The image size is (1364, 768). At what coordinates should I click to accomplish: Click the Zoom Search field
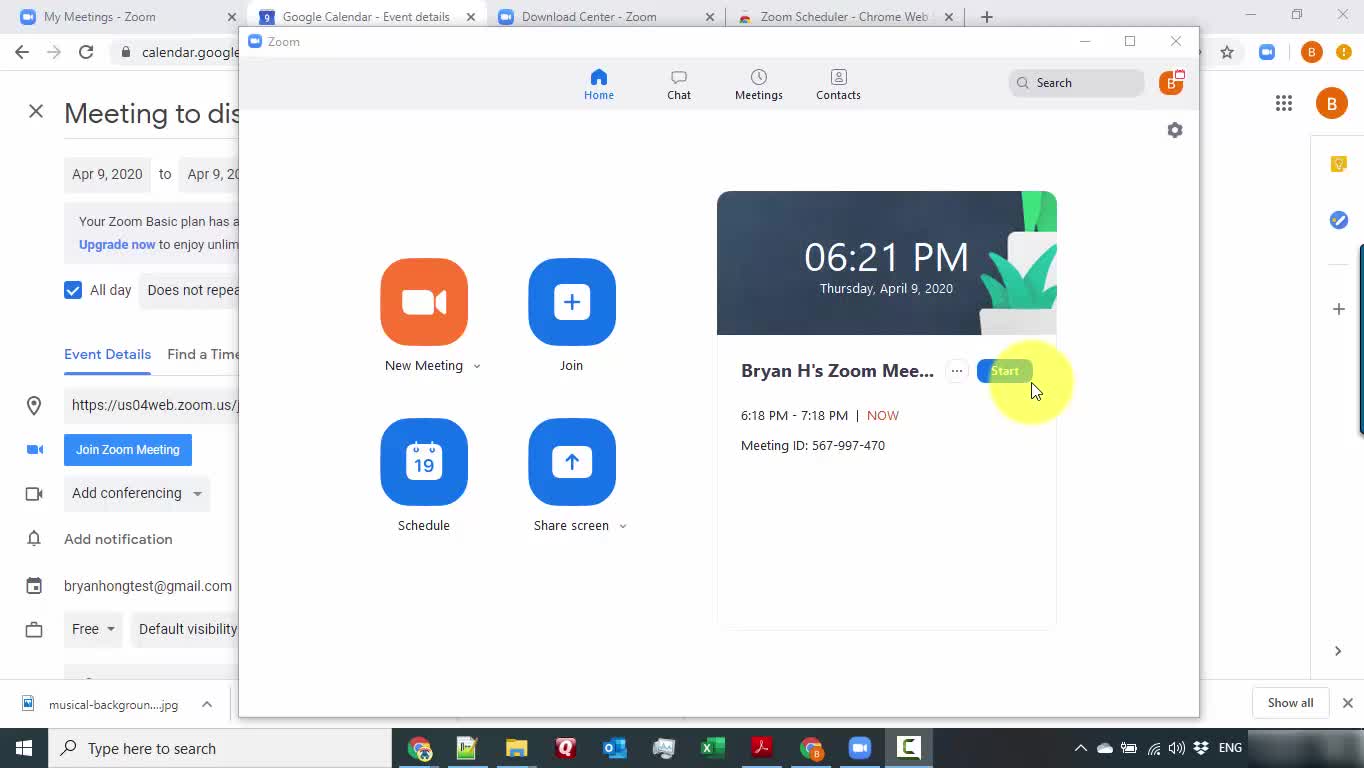pyautogui.click(x=1077, y=83)
